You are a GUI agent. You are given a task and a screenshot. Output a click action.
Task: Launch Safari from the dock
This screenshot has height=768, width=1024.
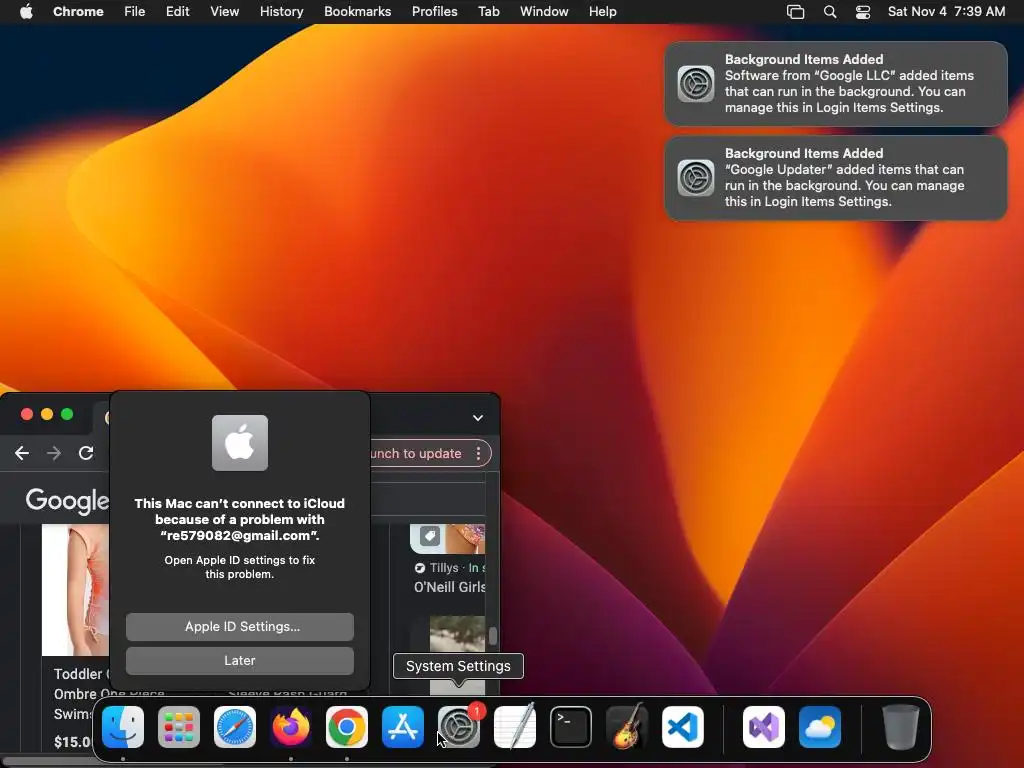coord(235,727)
